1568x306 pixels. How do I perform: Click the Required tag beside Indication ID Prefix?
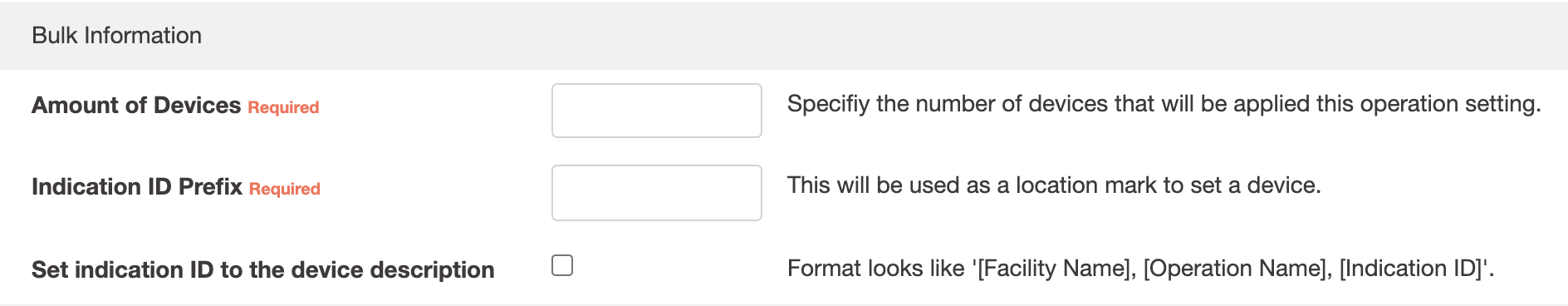(285, 189)
